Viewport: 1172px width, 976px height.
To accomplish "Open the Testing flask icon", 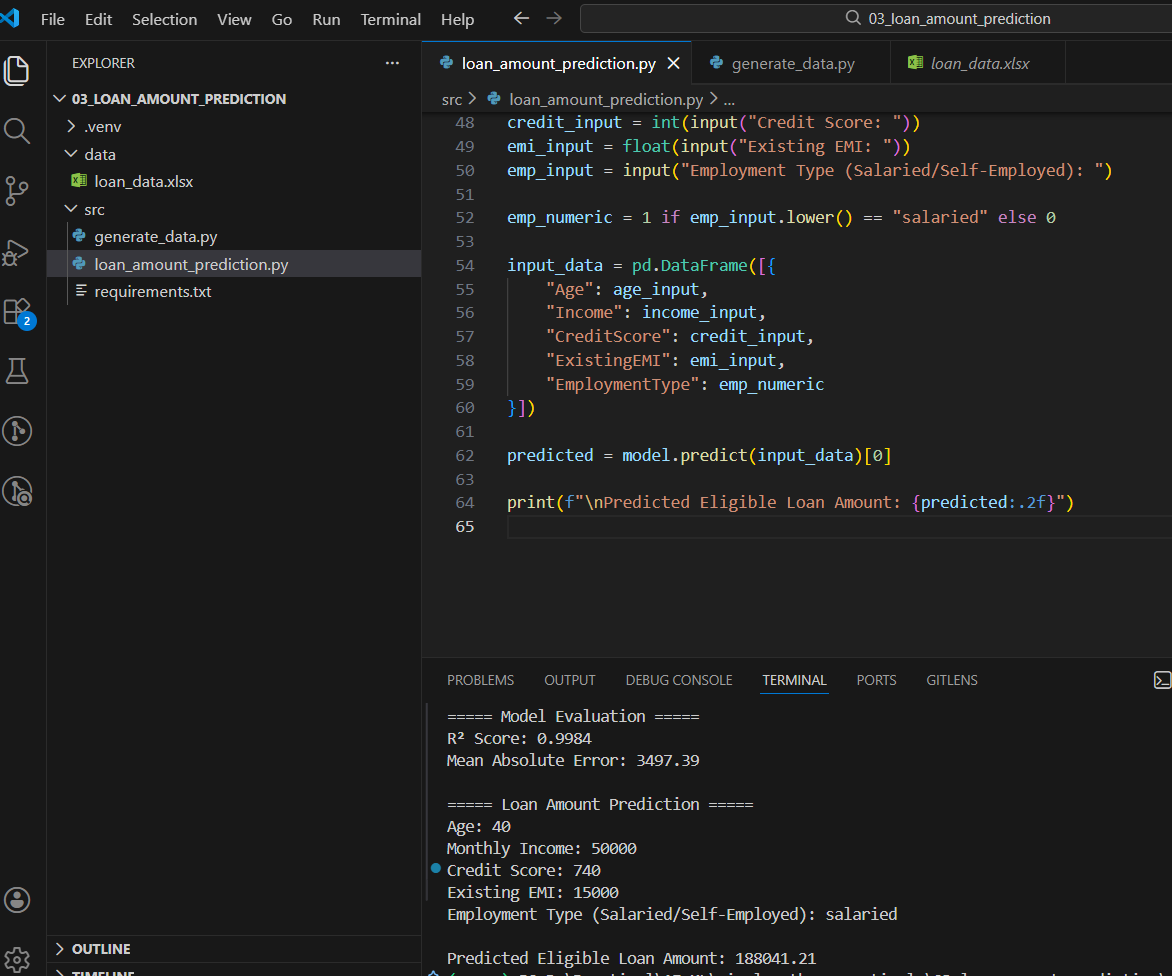I will pos(18,371).
